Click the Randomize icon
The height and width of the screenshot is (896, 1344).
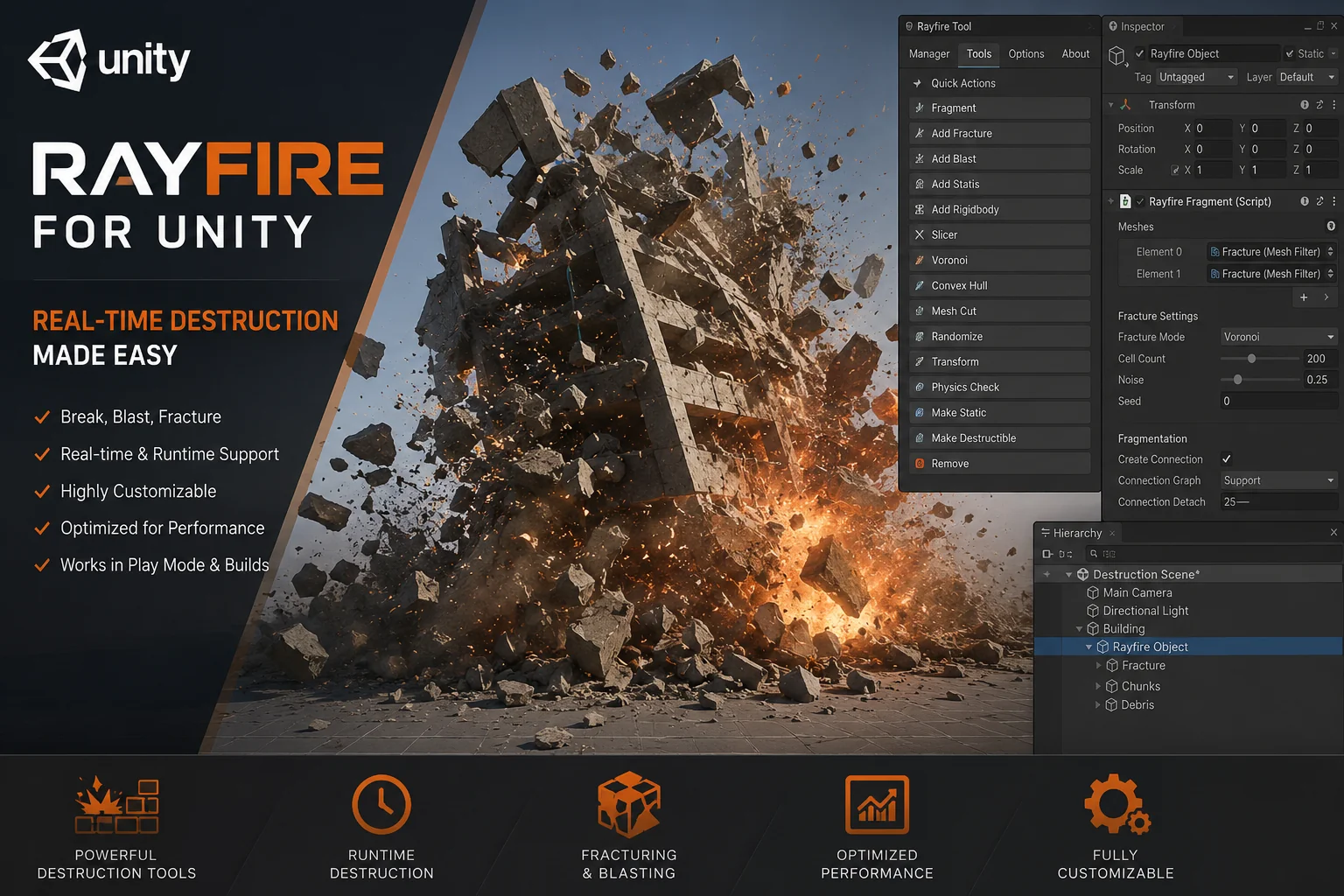click(x=920, y=336)
